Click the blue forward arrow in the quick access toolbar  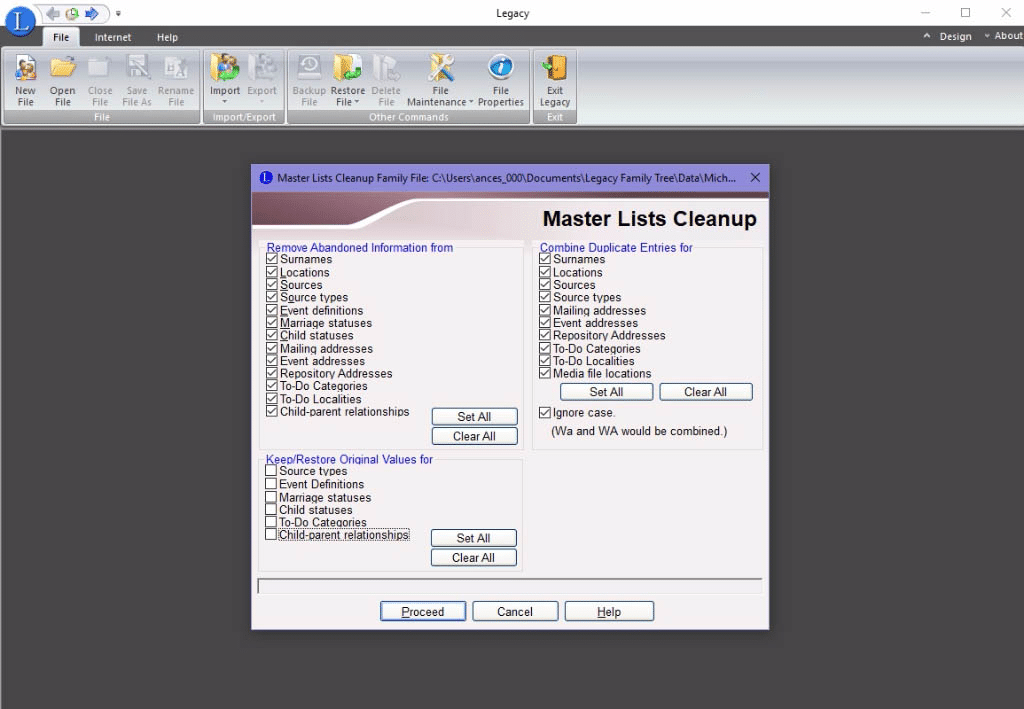pyautogui.click(x=91, y=13)
